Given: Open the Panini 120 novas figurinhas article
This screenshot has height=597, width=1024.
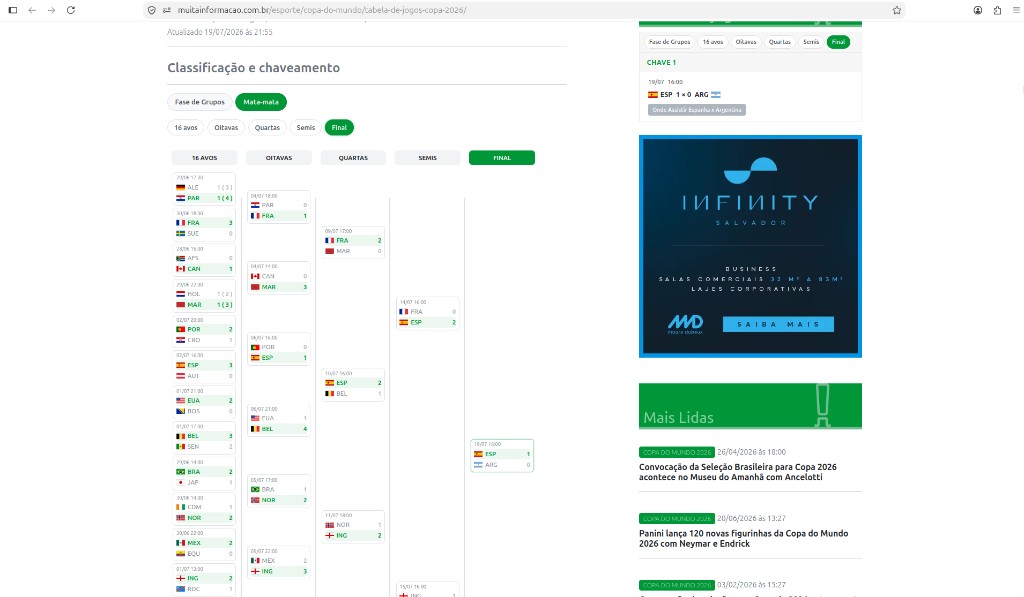Looking at the screenshot, I should [x=743, y=539].
